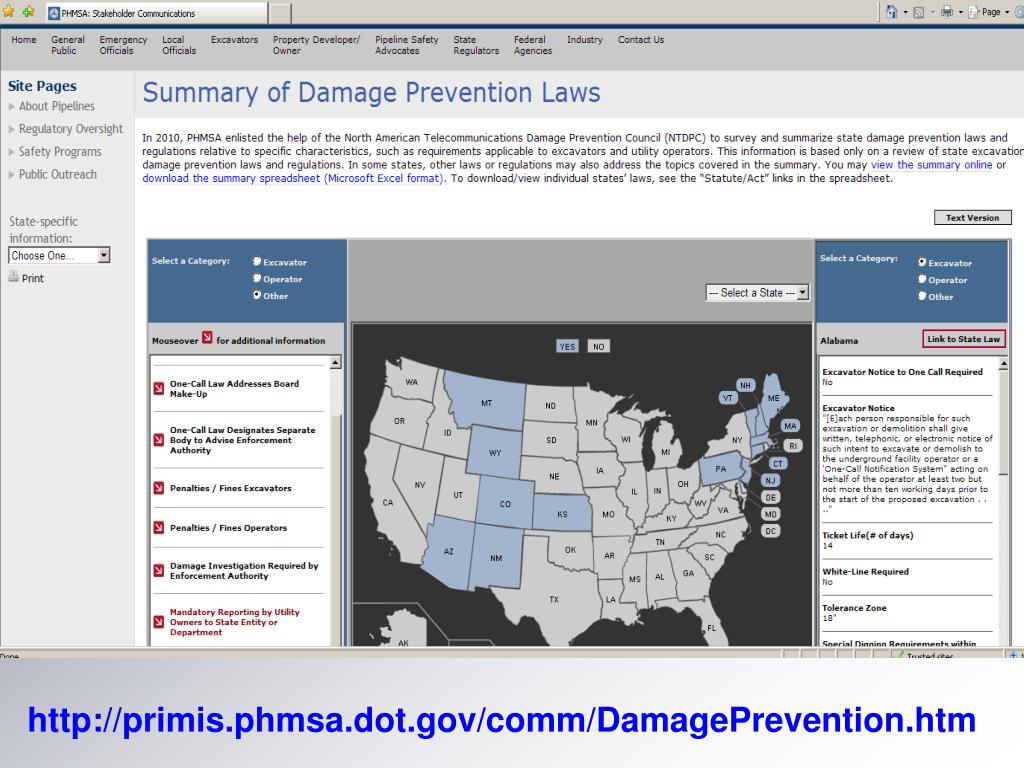Click red icon beside Penalties / Fines Excavators

click(159, 488)
